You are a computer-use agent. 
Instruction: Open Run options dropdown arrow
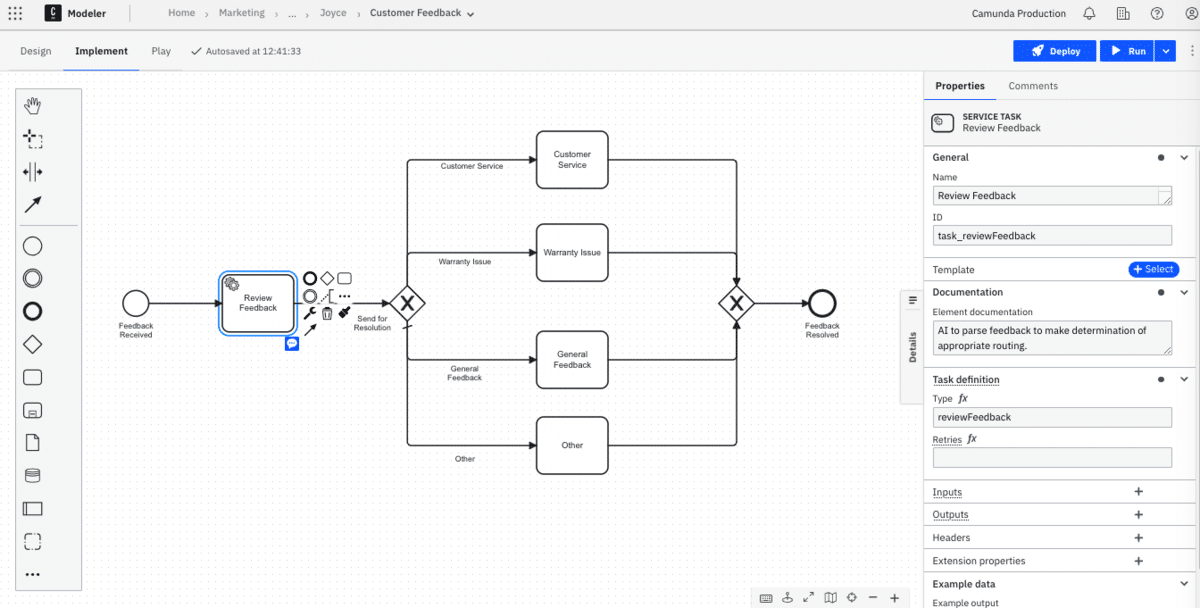(x=1166, y=51)
